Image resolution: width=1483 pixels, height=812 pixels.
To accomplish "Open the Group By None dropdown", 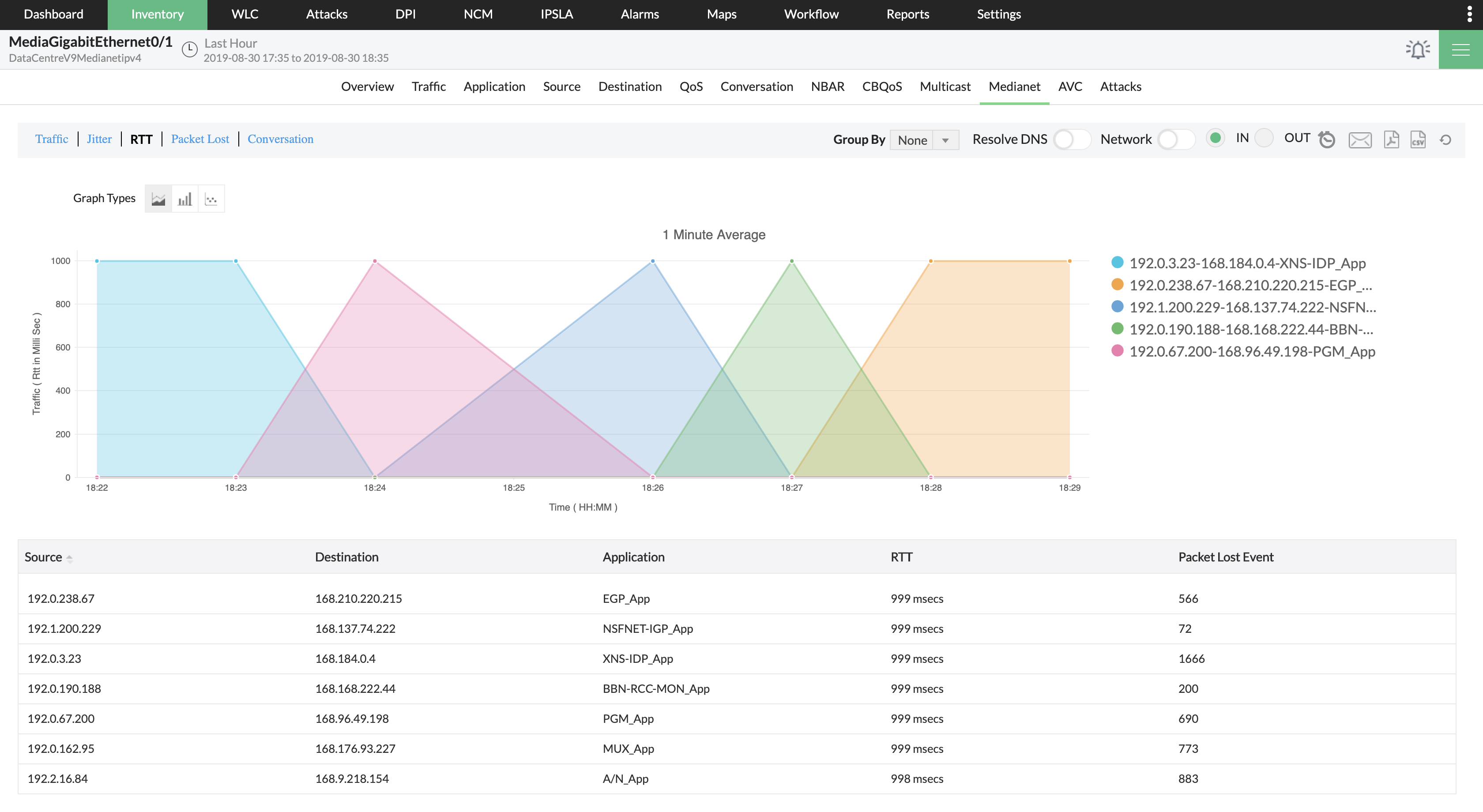I will pos(923,140).
